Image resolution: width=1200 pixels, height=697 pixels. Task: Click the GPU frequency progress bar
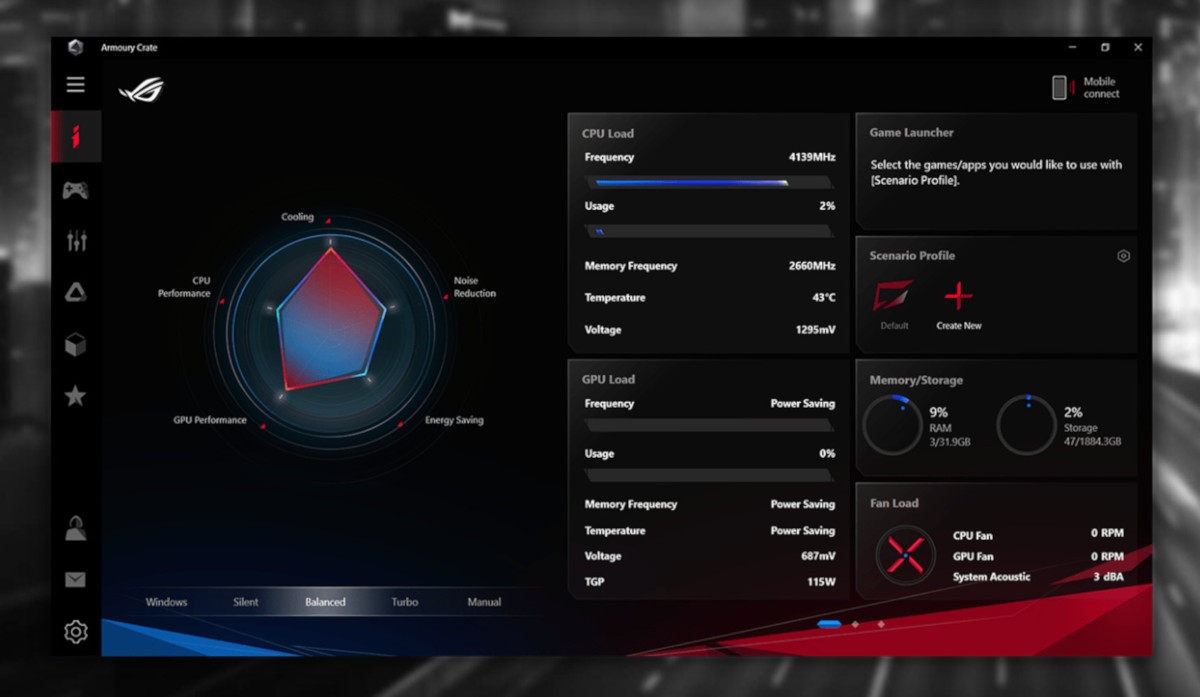[x=708, y=425]
